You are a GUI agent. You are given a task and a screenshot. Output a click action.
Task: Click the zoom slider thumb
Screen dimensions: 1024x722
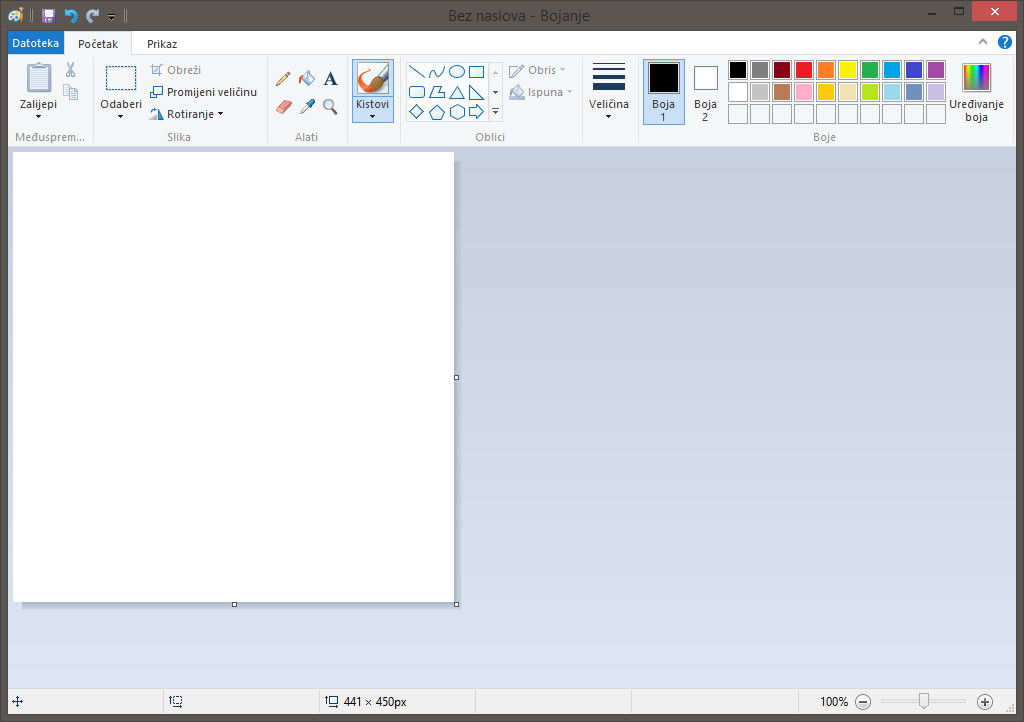[923, 701]
